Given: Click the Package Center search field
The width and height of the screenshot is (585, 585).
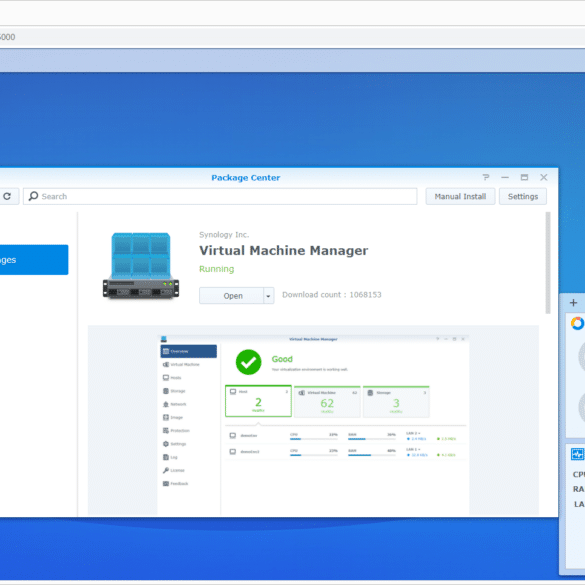Looking at the screenshot, I should [220, 196].
